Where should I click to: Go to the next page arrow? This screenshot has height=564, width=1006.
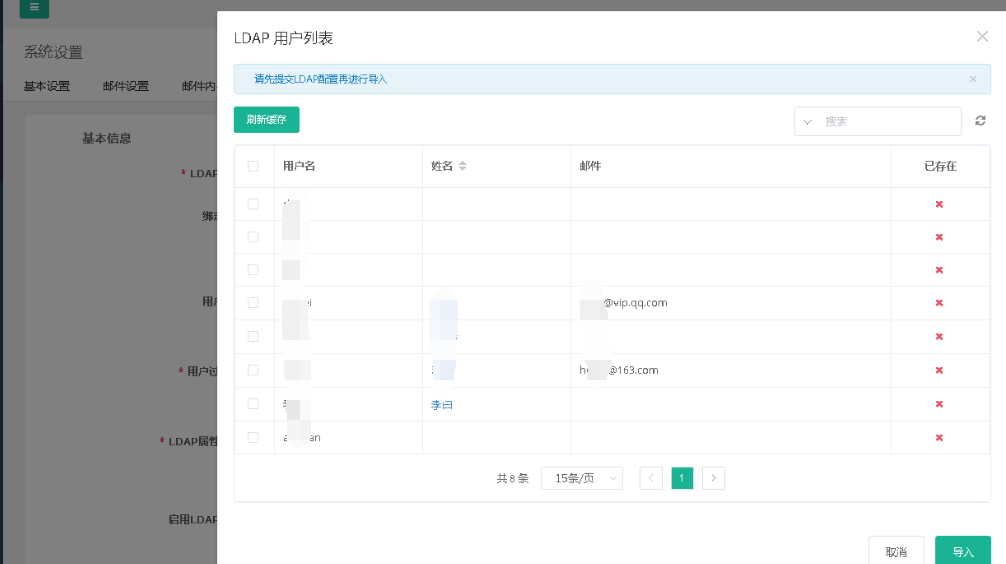pos(713,478)
